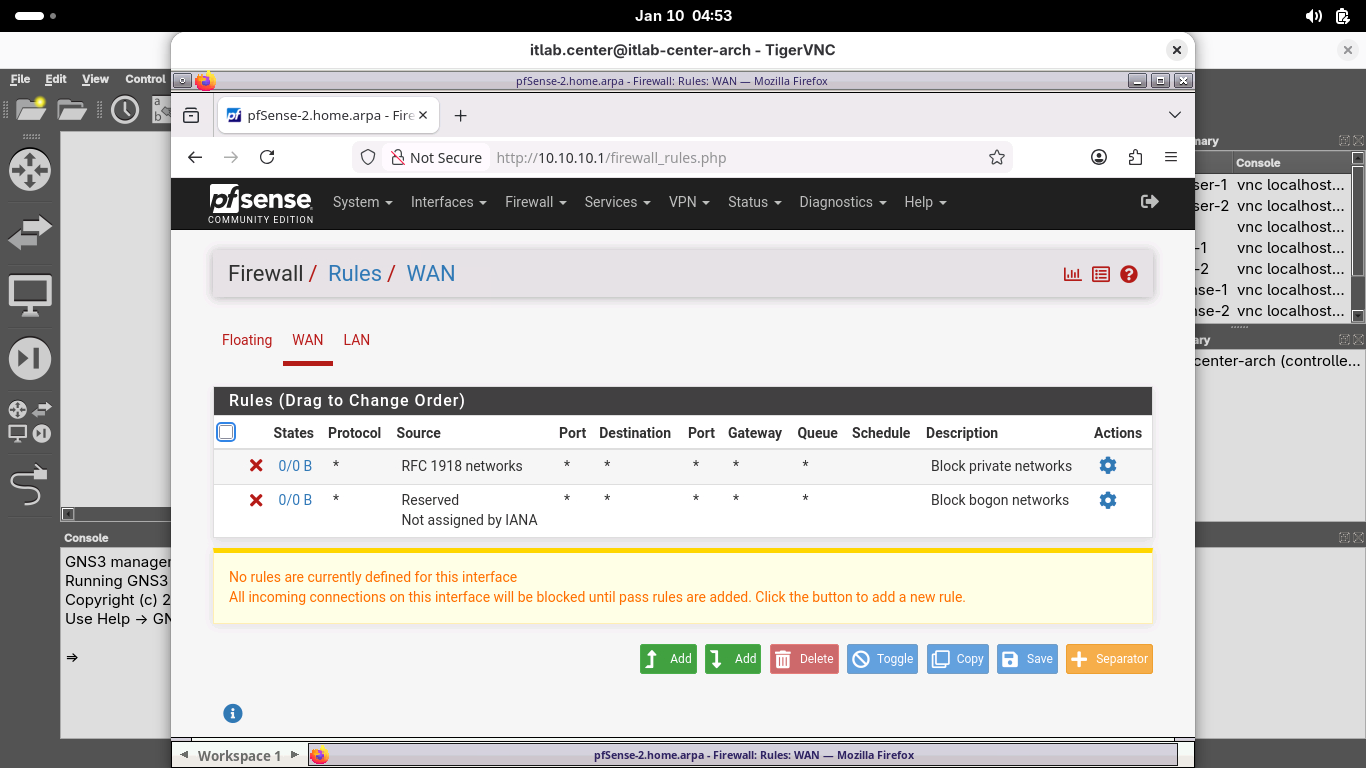Image resolution: width=1366 pixels, height=768 pixels.
Task: Expand the Firewall dropdown menu
Action: pos(535,202)
